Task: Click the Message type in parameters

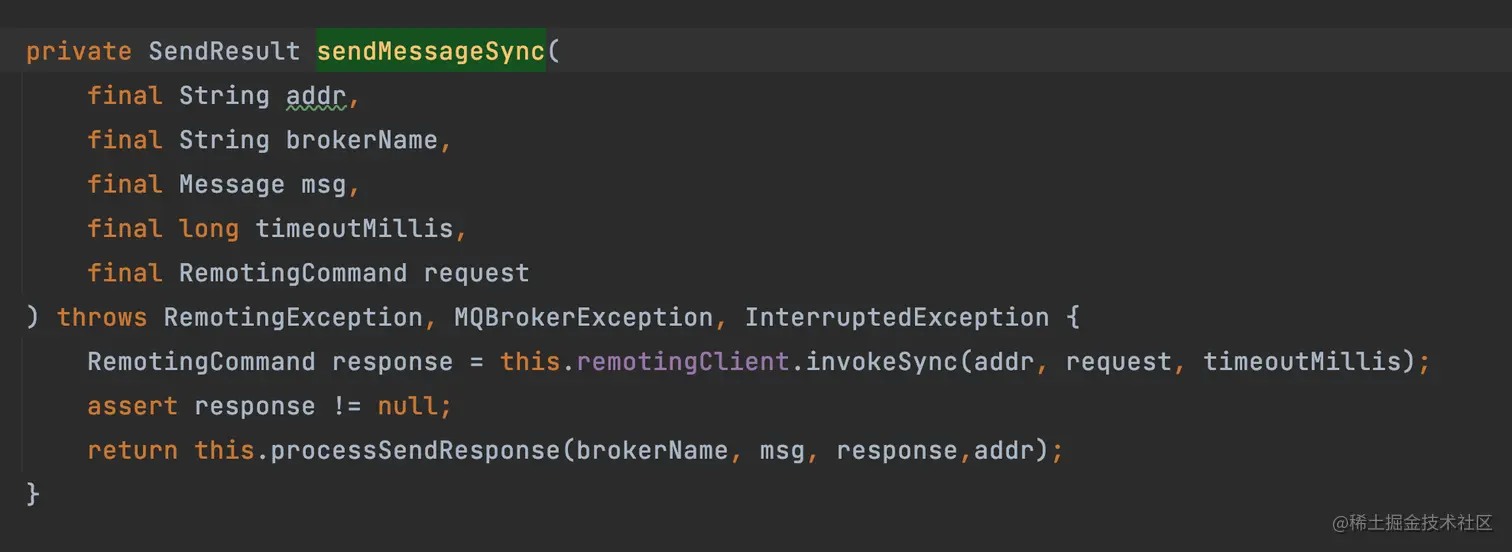Action: point(232,185)
